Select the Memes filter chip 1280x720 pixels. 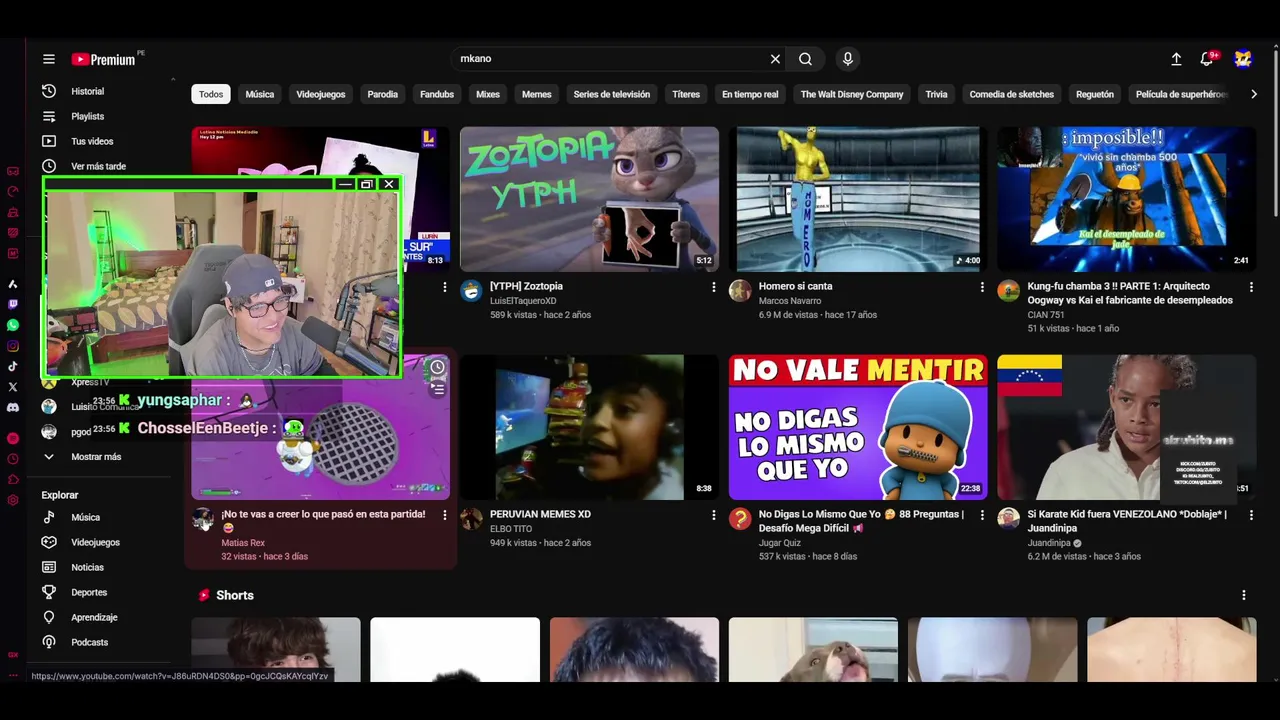pyautogui.click(x=537, y=94)
